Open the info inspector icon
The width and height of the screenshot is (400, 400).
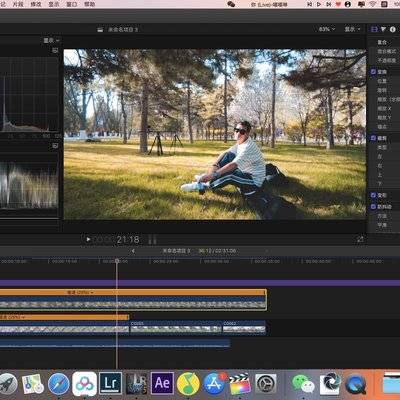(392, 29)
